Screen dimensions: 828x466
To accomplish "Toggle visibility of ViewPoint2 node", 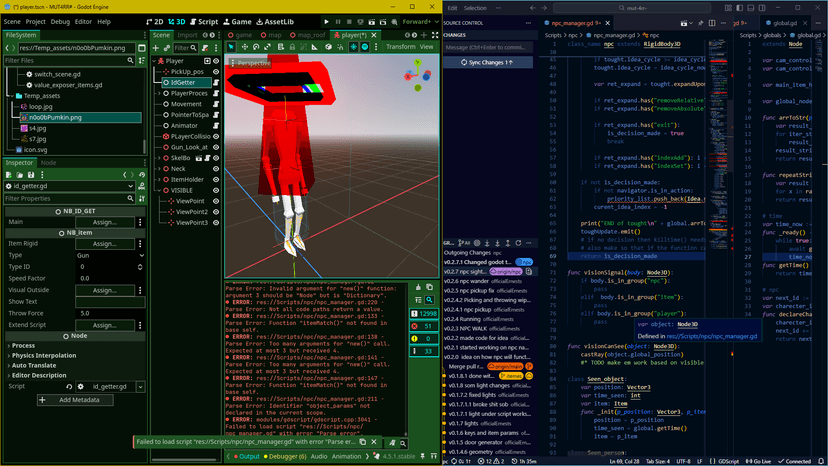I will pos(218,212).
